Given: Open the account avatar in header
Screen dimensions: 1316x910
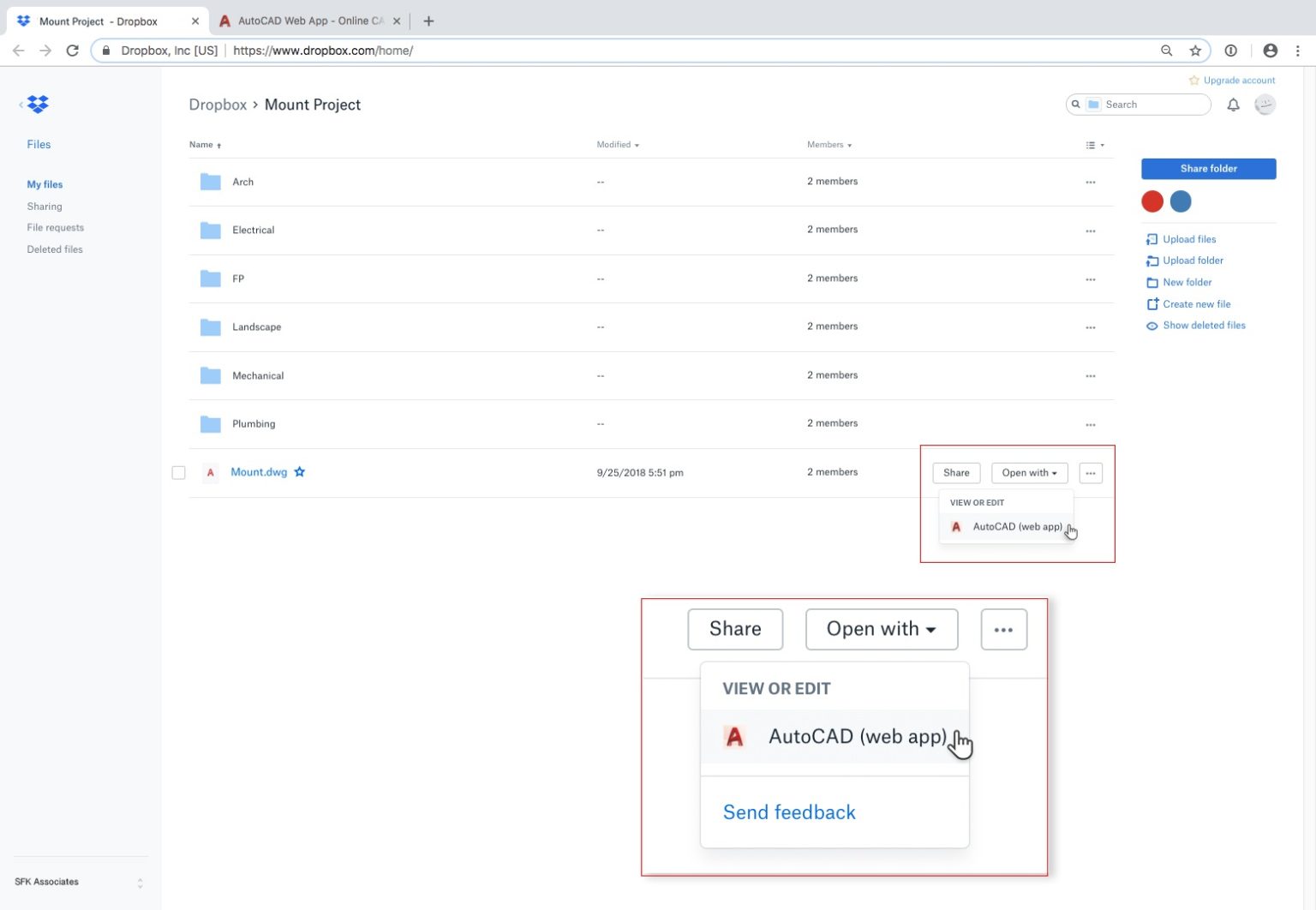Looking at the screenshot, I should click(1265, 105).
